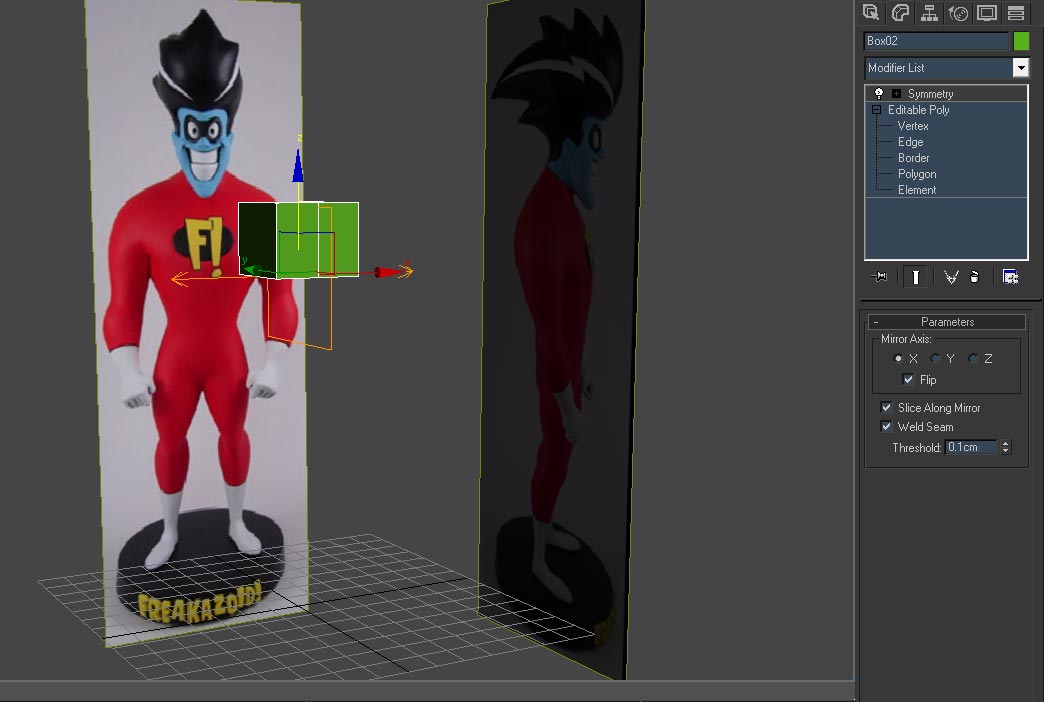Open the Utilities command panel tab
The width and height of the screenshot is (1044, 702).
[1016, 13]
